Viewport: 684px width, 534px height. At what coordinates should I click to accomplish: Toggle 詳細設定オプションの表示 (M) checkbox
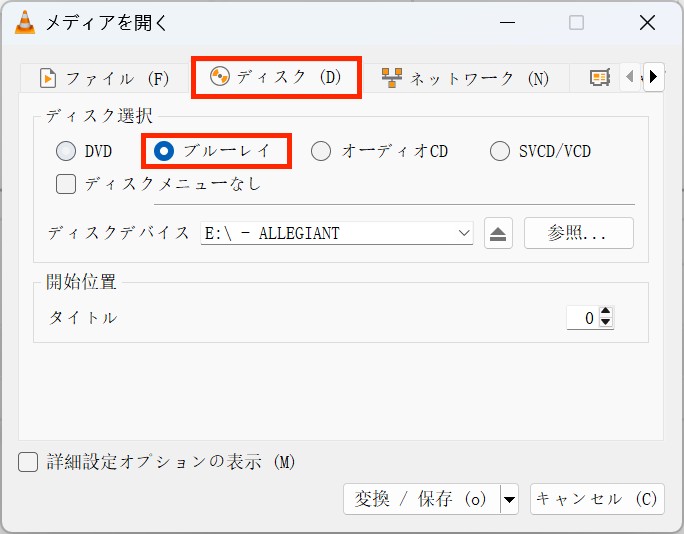pos(28,462)
